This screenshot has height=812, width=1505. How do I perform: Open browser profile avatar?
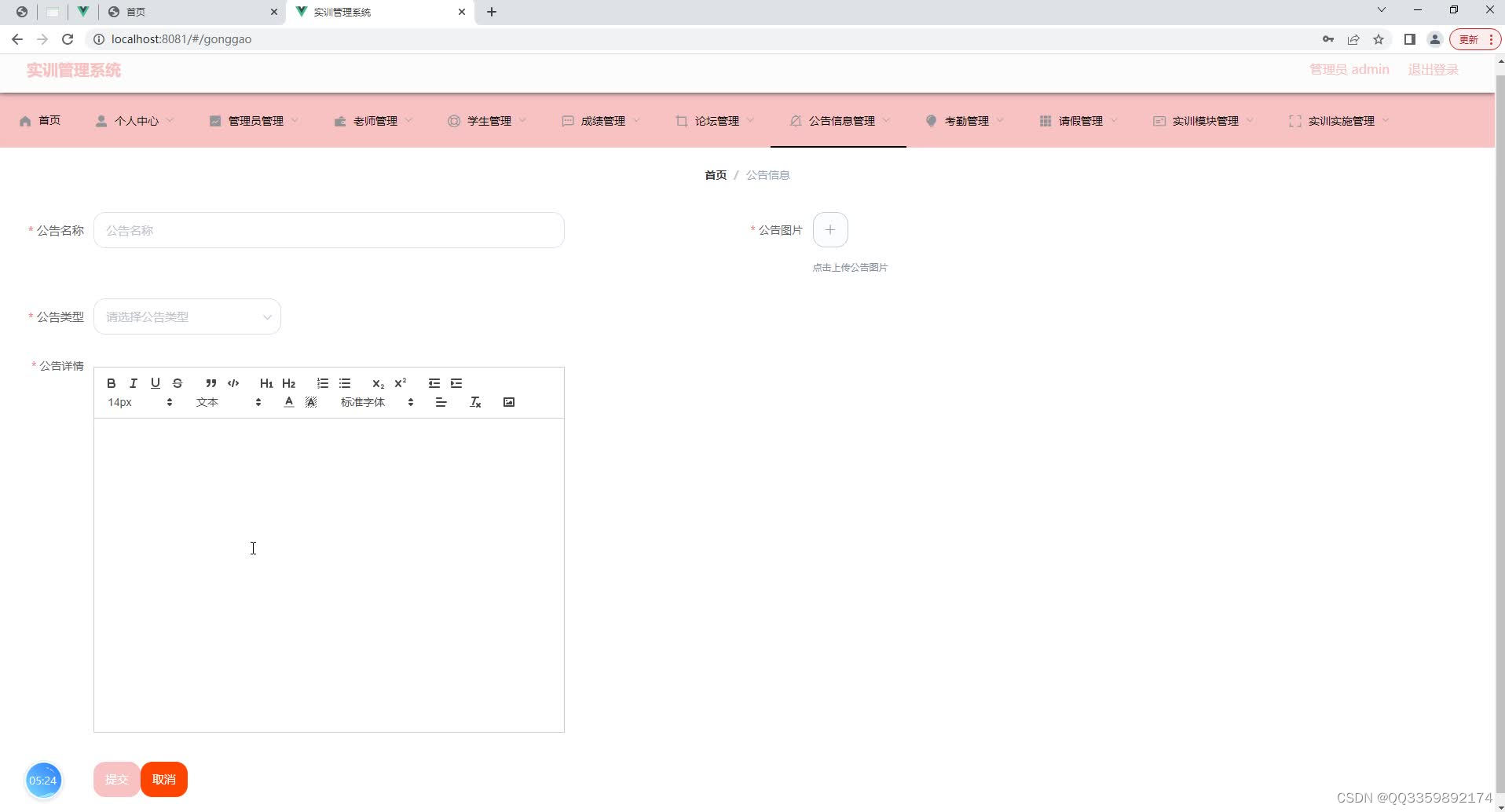(x=1435, y=39)
